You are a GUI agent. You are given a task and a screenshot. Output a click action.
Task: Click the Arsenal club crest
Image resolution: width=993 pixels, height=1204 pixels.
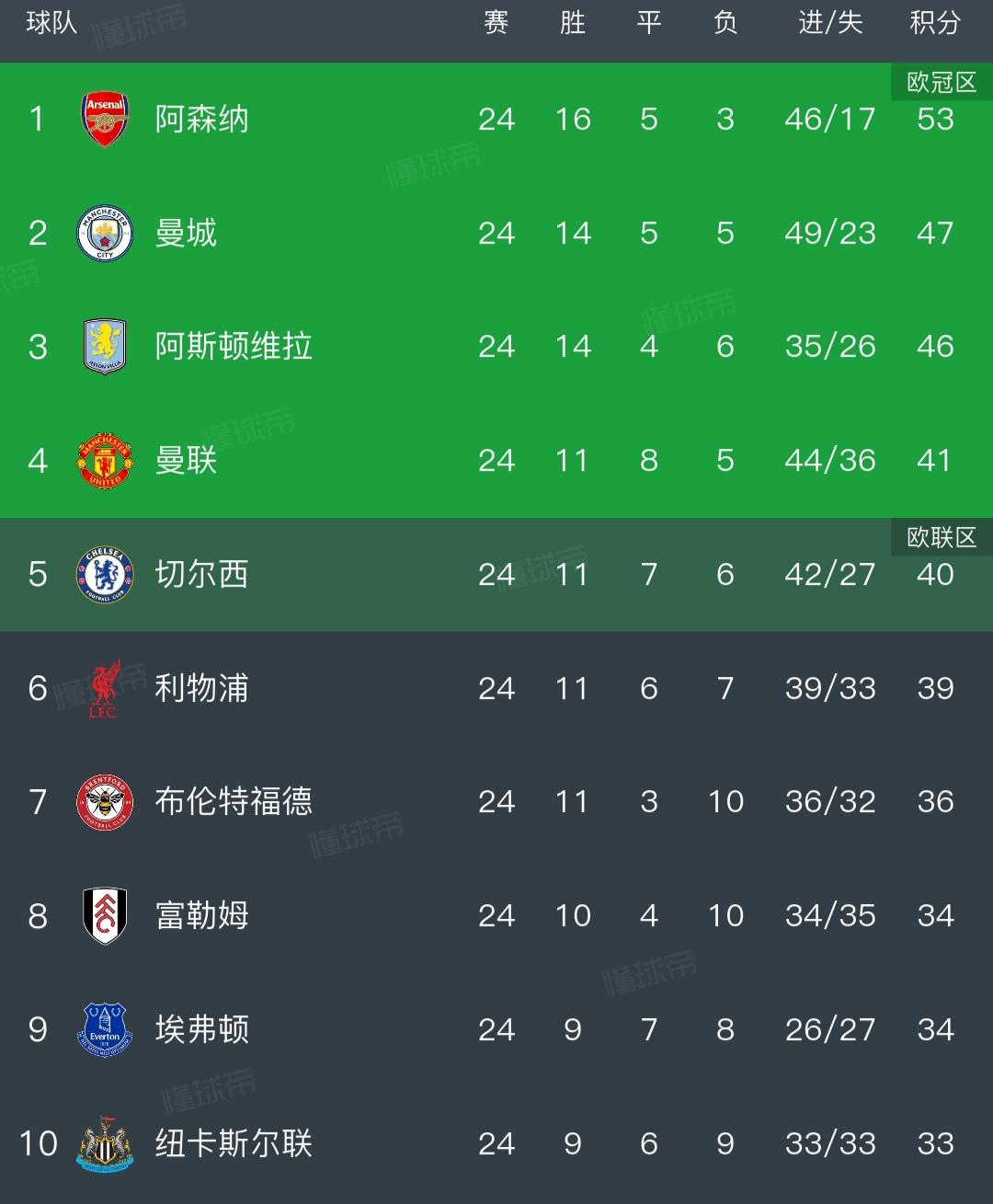[x=105, y=119]
